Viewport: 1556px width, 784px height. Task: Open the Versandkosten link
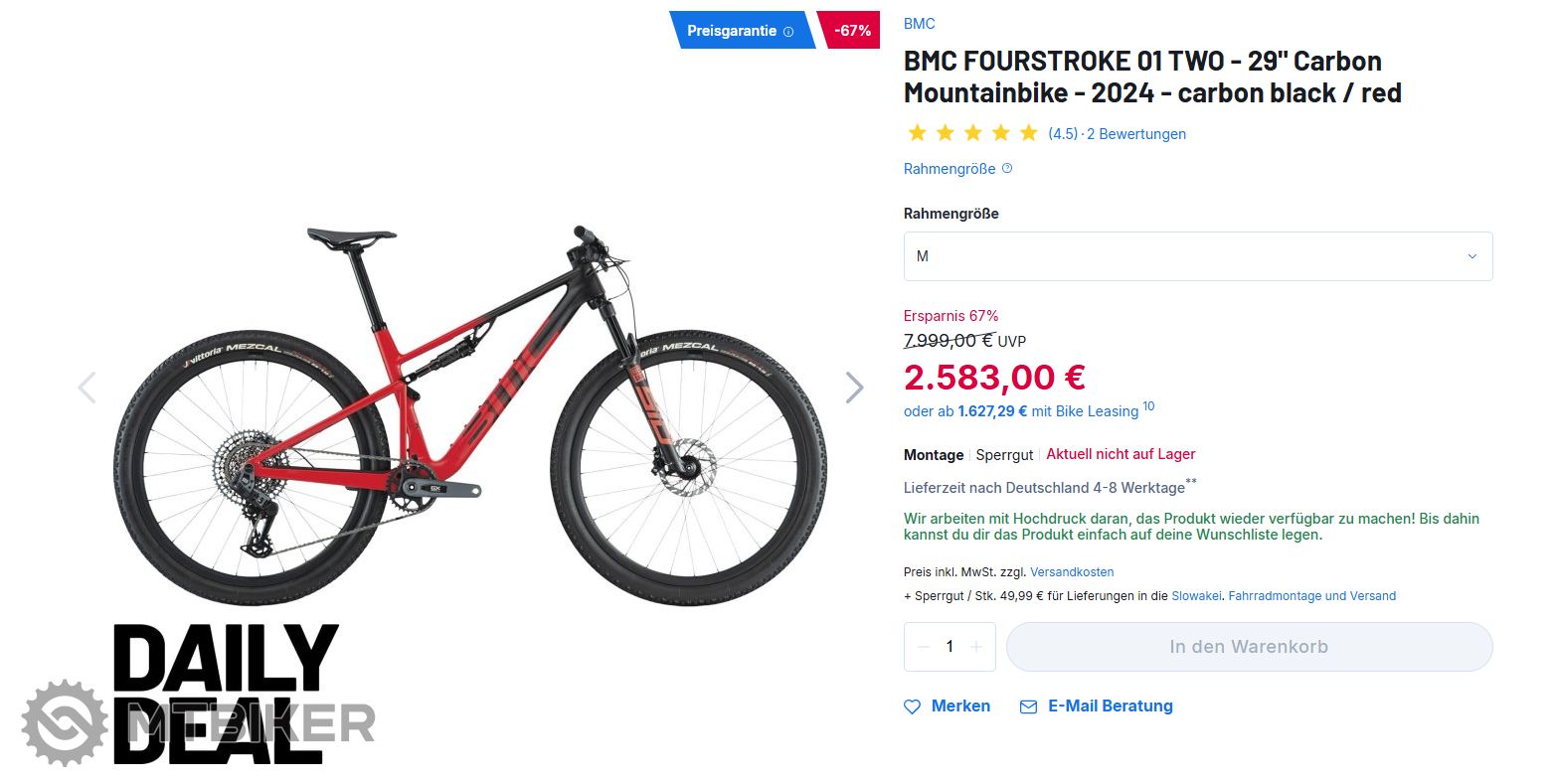click(x=1072, y=572)
